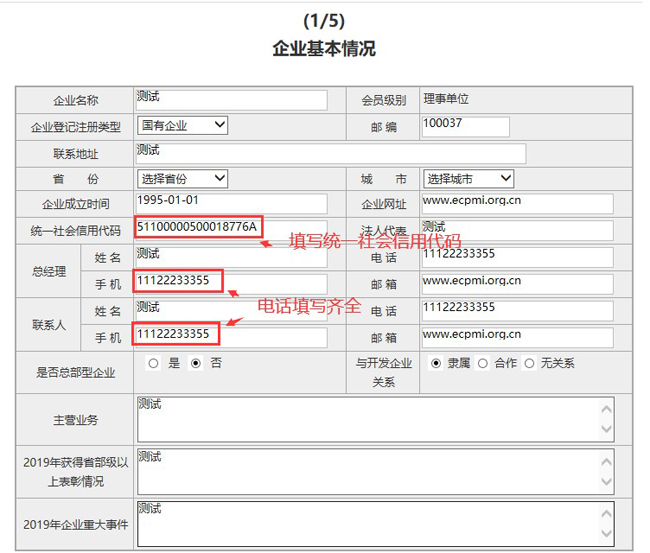This screenshot has width=650, height=553.
Task: Click the 企业名称 input field
Action: [x=231, y=100]
